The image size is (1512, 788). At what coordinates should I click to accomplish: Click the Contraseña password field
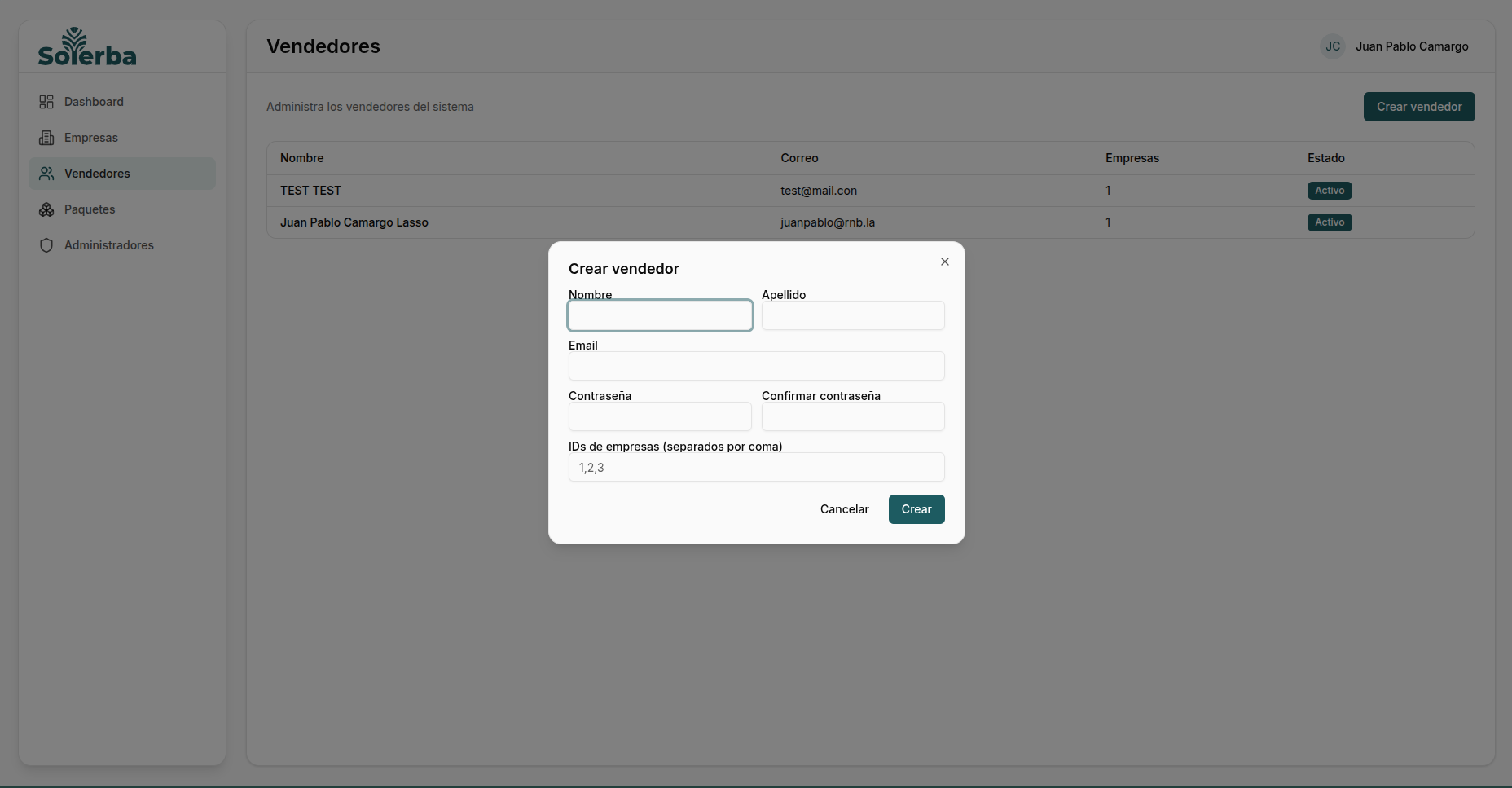point(660,416)
